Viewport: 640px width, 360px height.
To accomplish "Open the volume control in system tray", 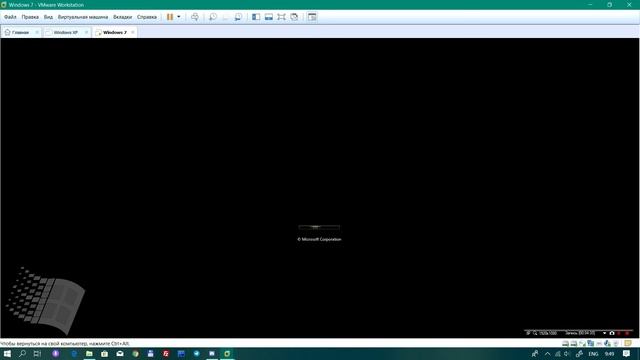I will tap(567, 354).
